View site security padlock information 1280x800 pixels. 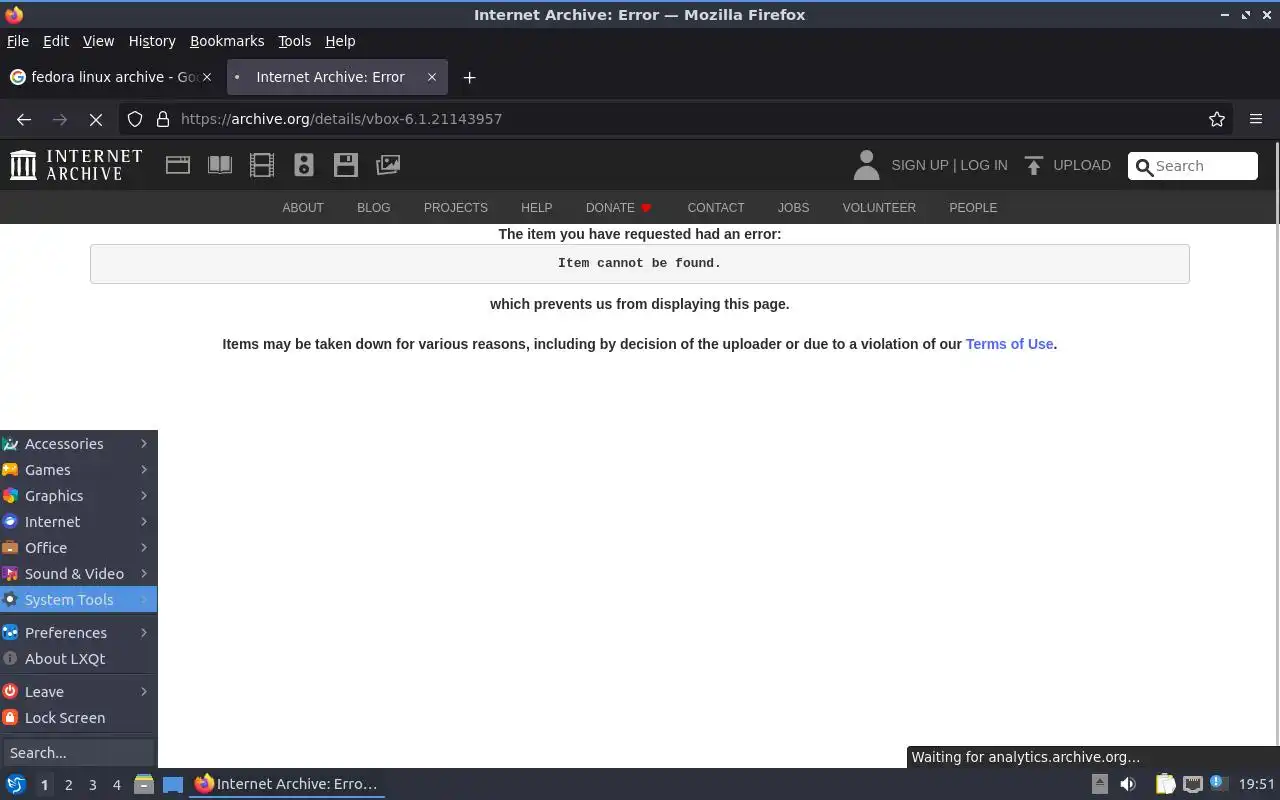[163, 119]
